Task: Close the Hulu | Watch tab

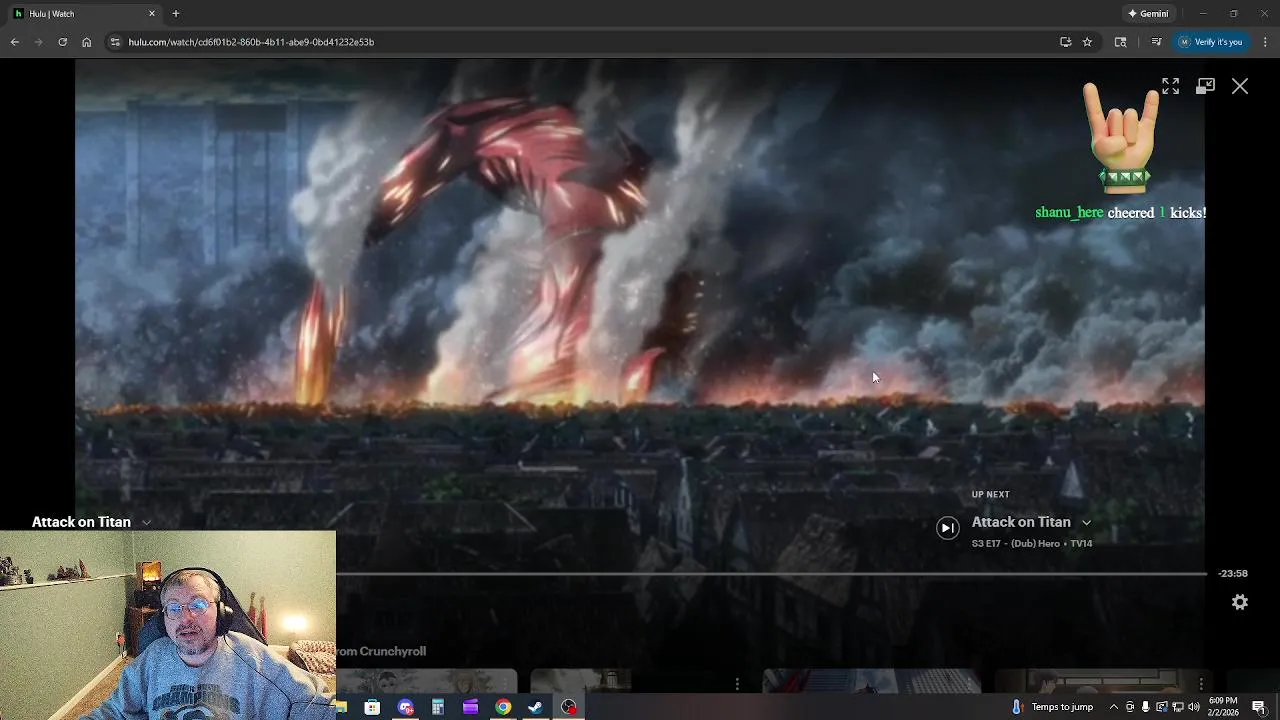Action: (x=152, y=14)
